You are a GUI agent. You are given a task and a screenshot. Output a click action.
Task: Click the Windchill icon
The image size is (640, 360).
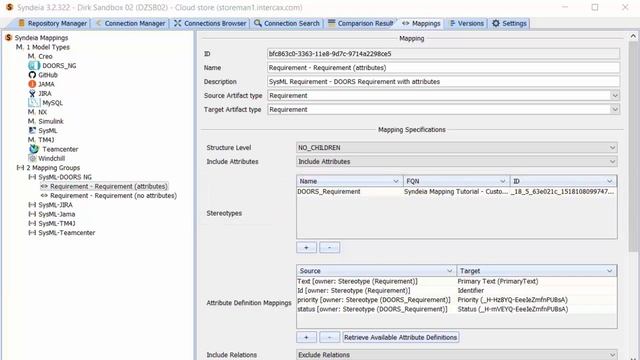click(32, 158)
